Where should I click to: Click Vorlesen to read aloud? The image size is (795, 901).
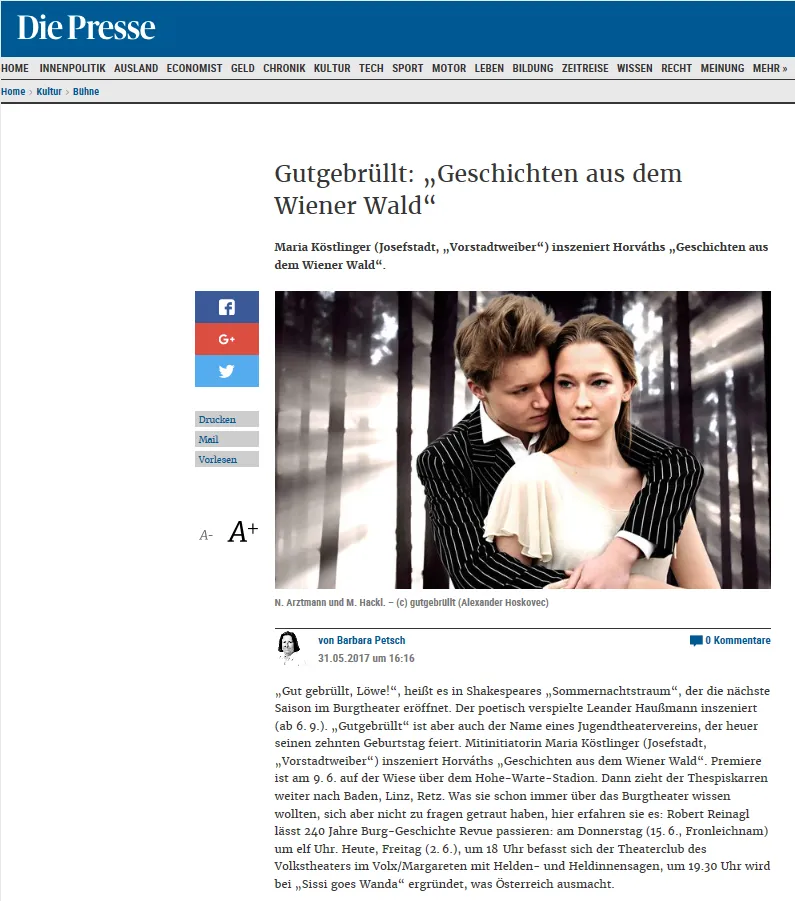pos(227,459)
